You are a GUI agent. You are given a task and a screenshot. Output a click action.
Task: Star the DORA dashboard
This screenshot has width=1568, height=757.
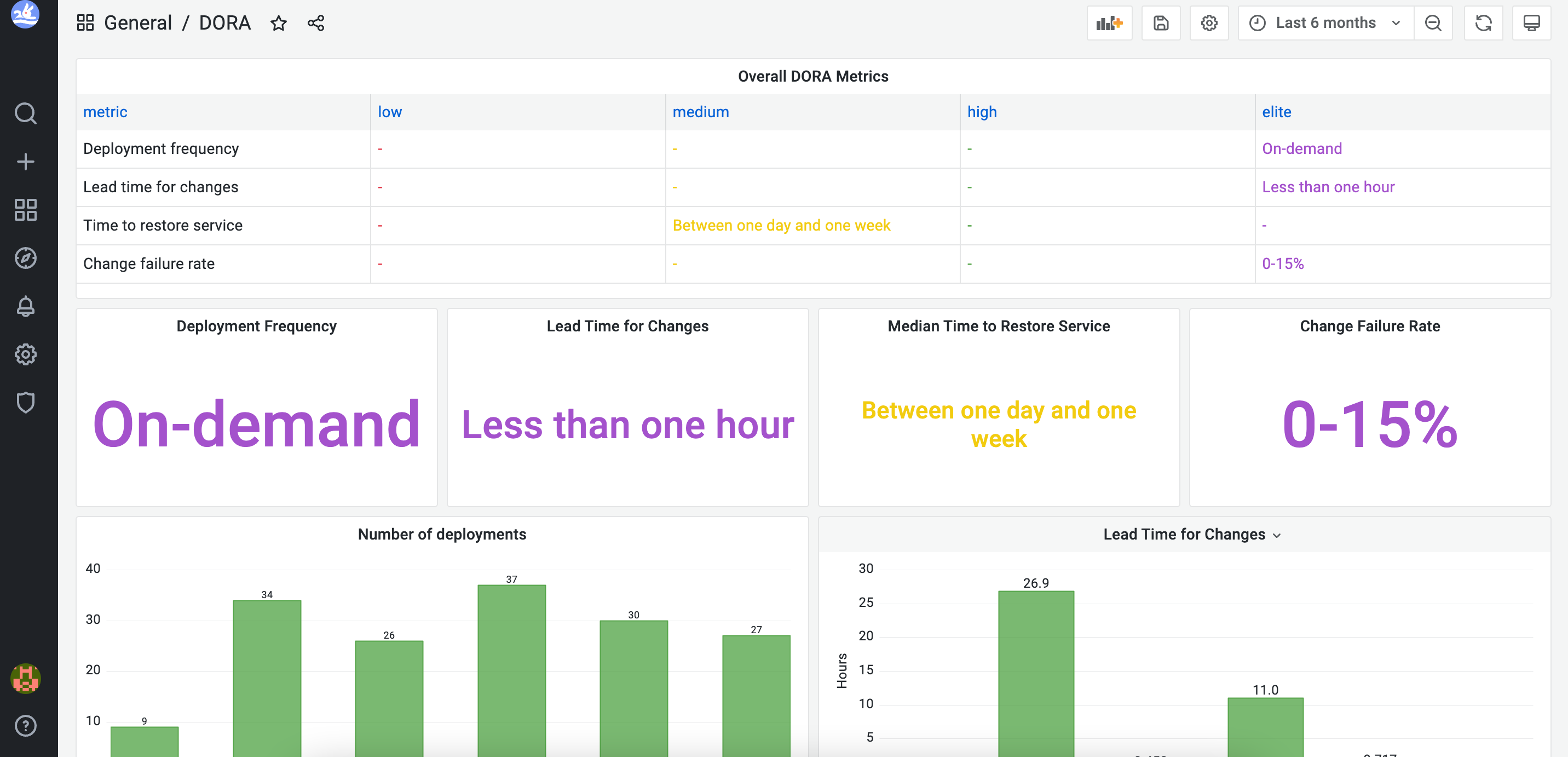pos(278,23)
